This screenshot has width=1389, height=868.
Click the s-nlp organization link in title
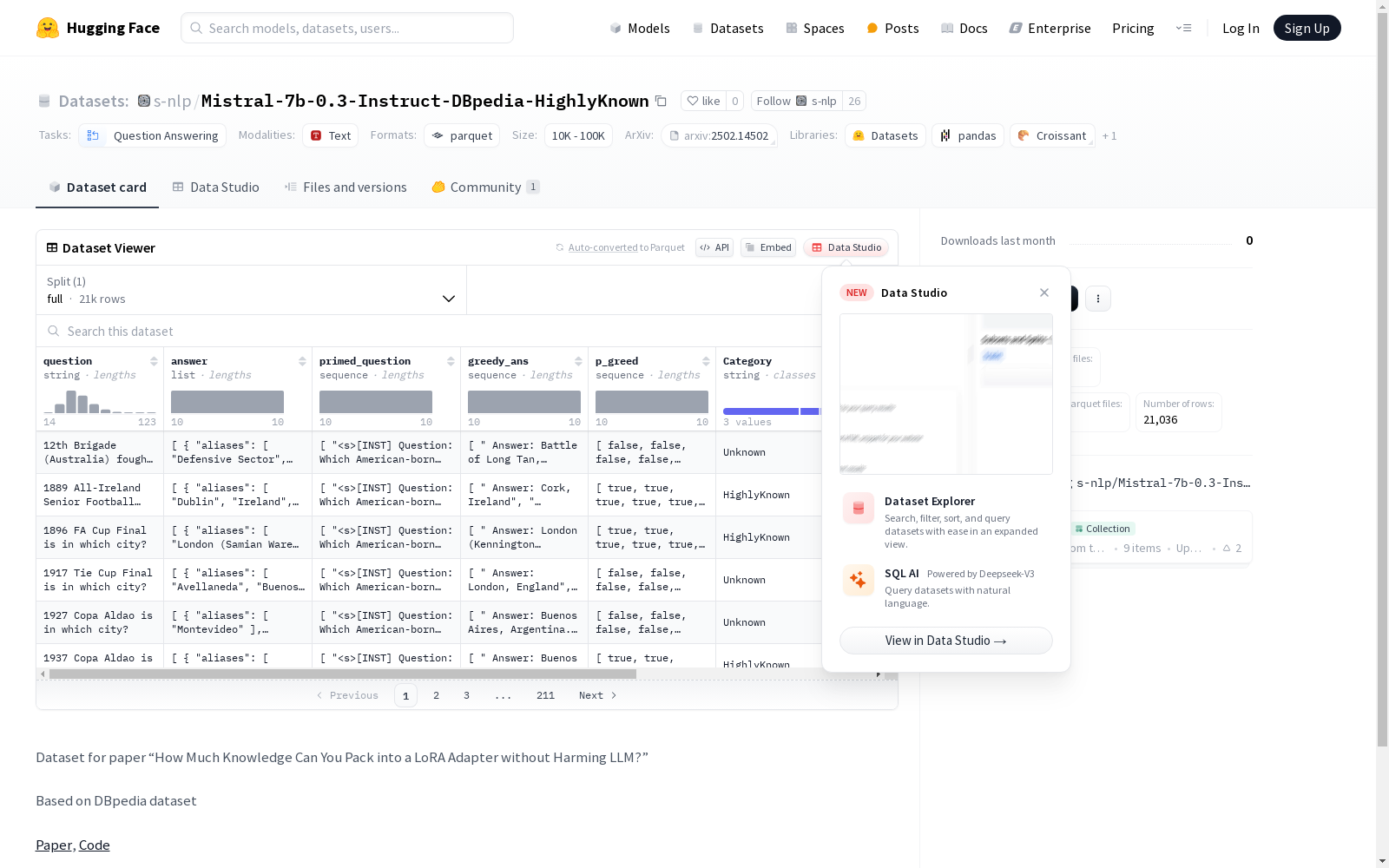(172, 101)
